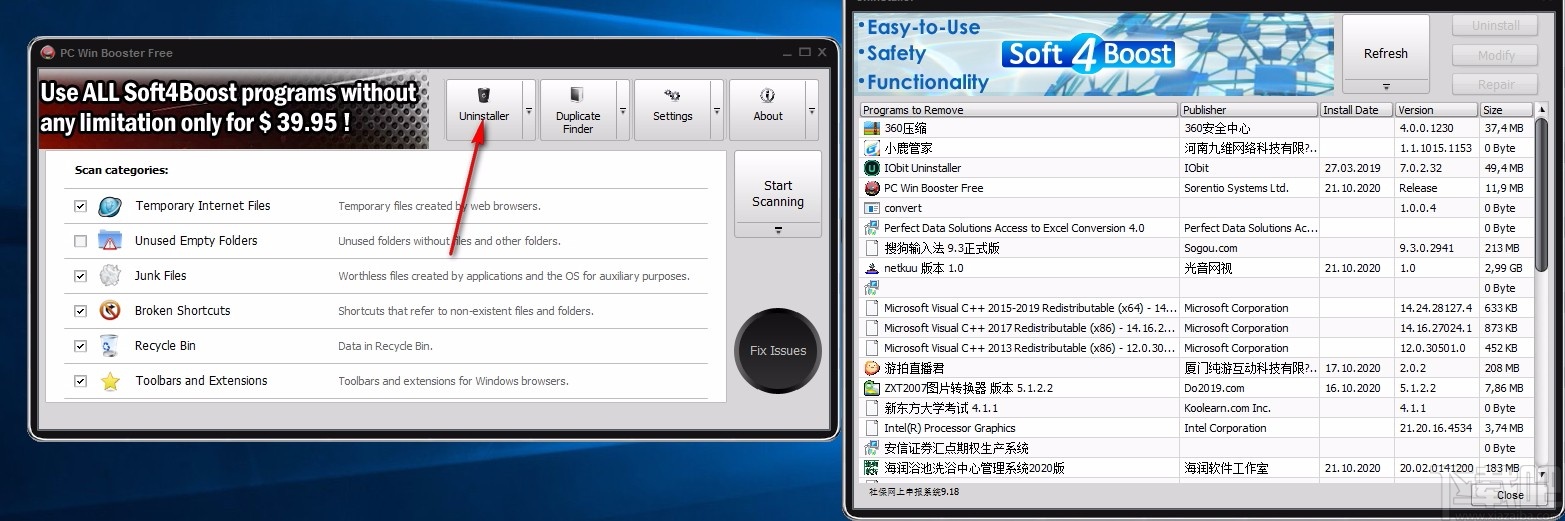The height and width of the screenshot is (521, 1565).
Task: Click the Junk Files warning icon
Action: (109, 276)
